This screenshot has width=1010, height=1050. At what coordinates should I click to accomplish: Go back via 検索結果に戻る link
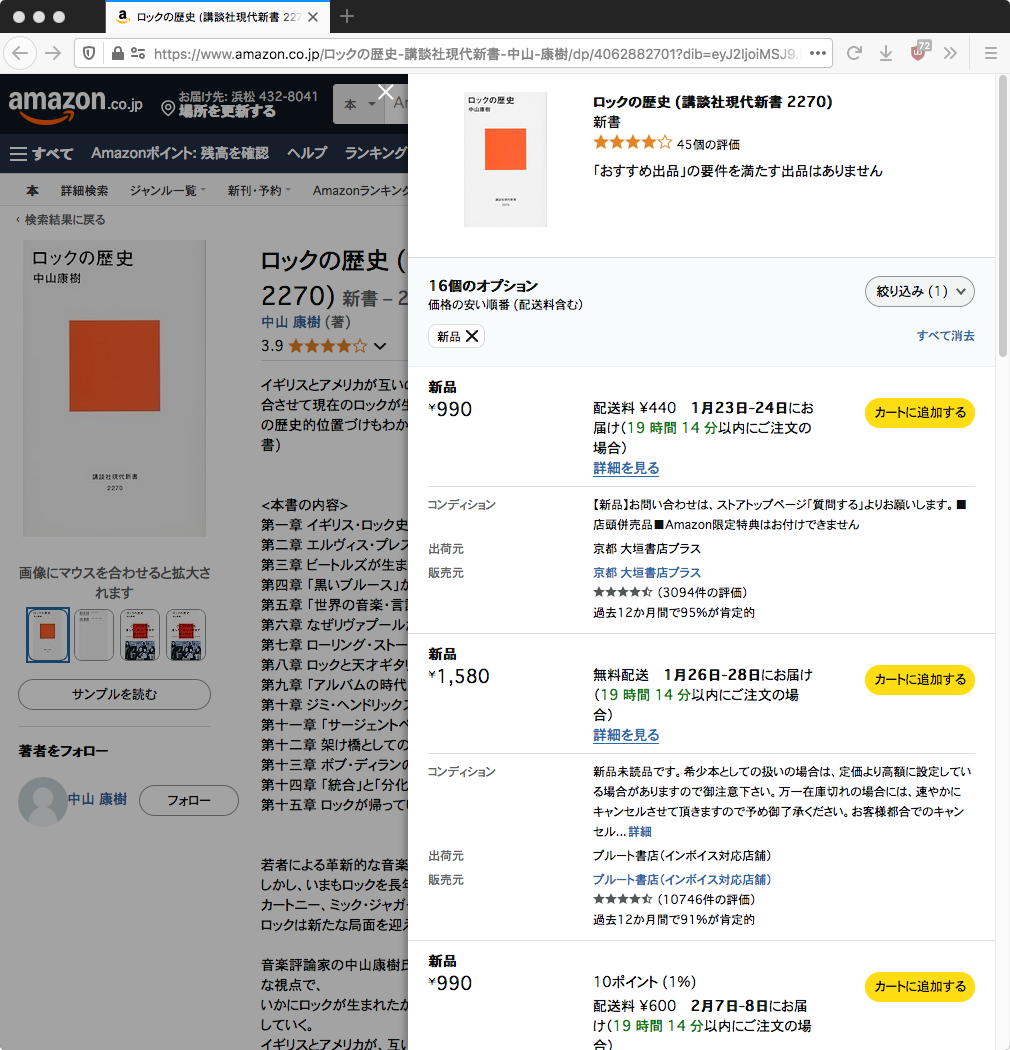[64, 220]
